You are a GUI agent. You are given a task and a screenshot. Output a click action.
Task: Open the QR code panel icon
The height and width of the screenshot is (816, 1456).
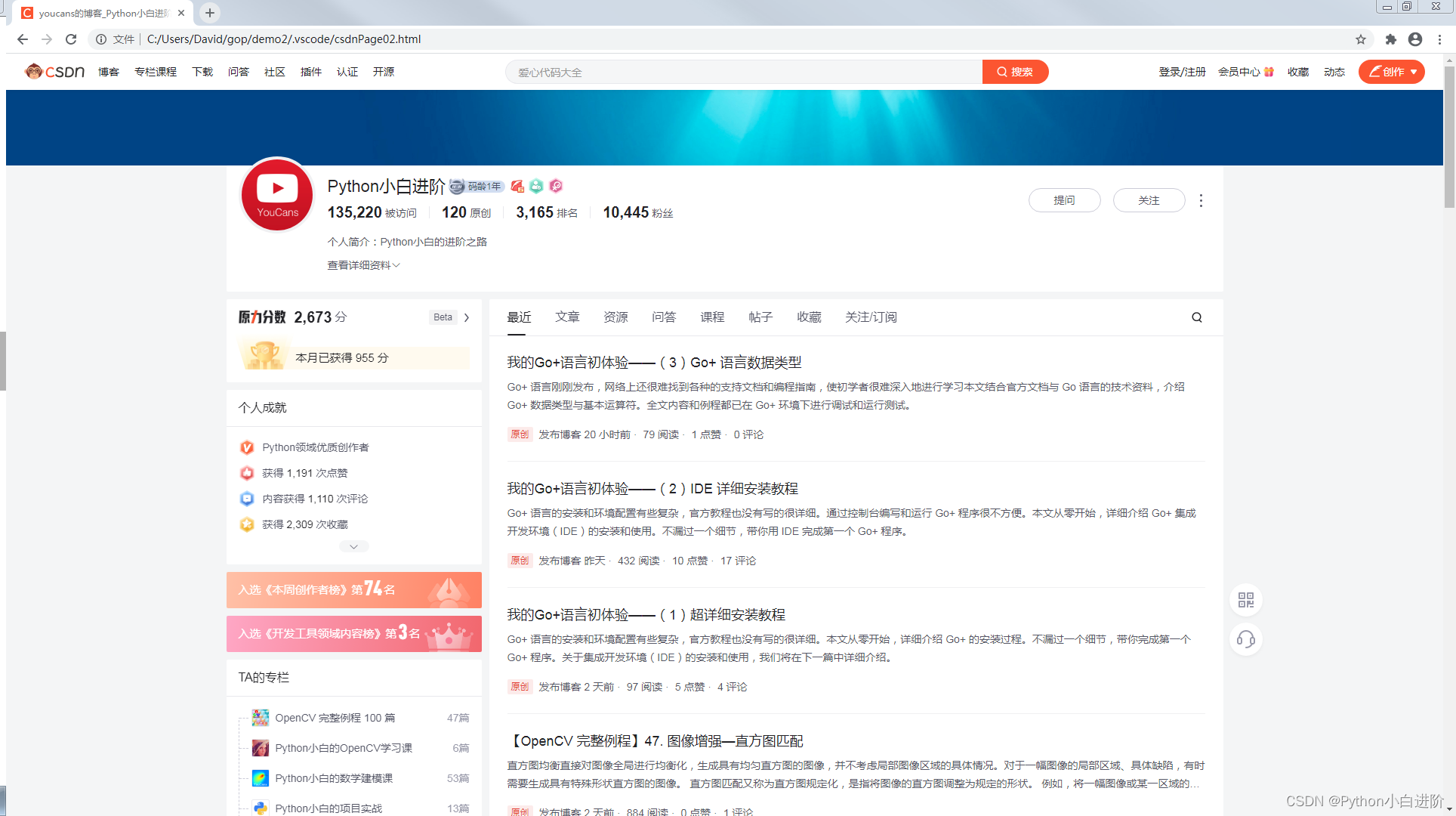pos(1245,600)
